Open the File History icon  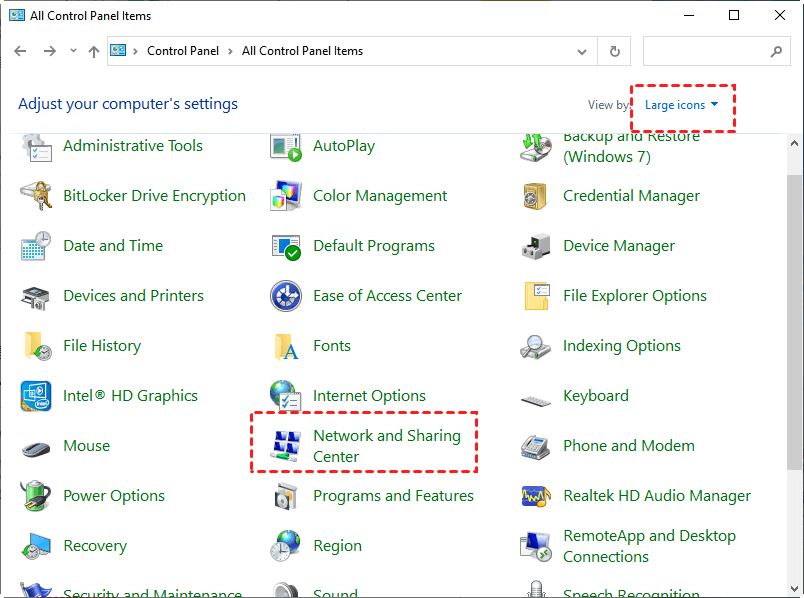37,346
